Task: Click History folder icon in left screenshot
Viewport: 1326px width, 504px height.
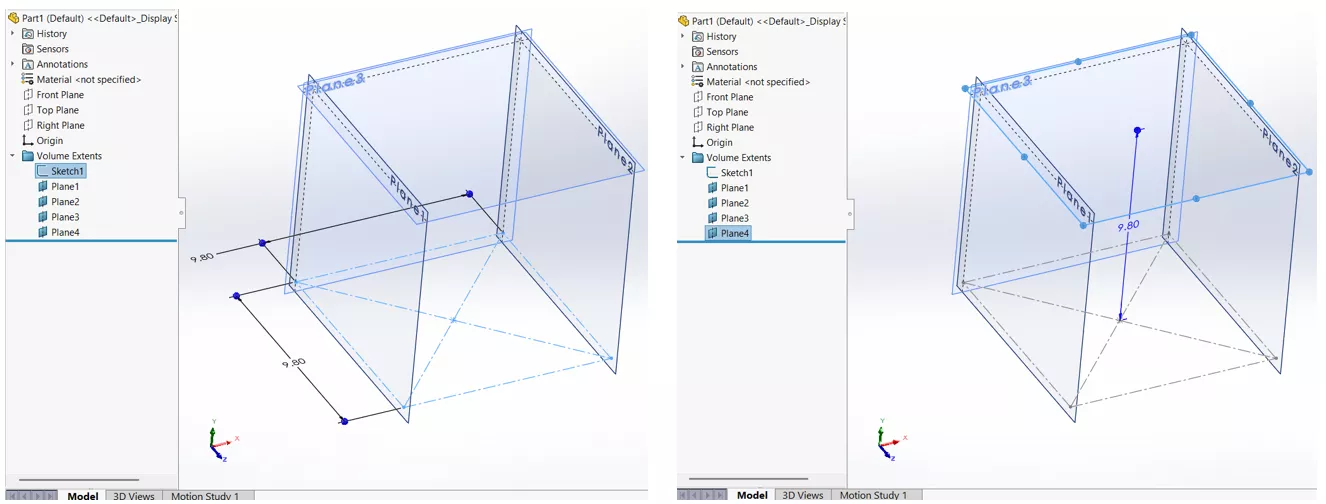Action: tap(28, 34)
